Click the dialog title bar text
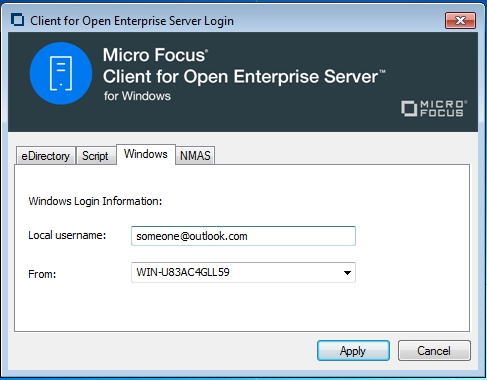The width and height of the screenshot is (487, 380). [132, 21]
